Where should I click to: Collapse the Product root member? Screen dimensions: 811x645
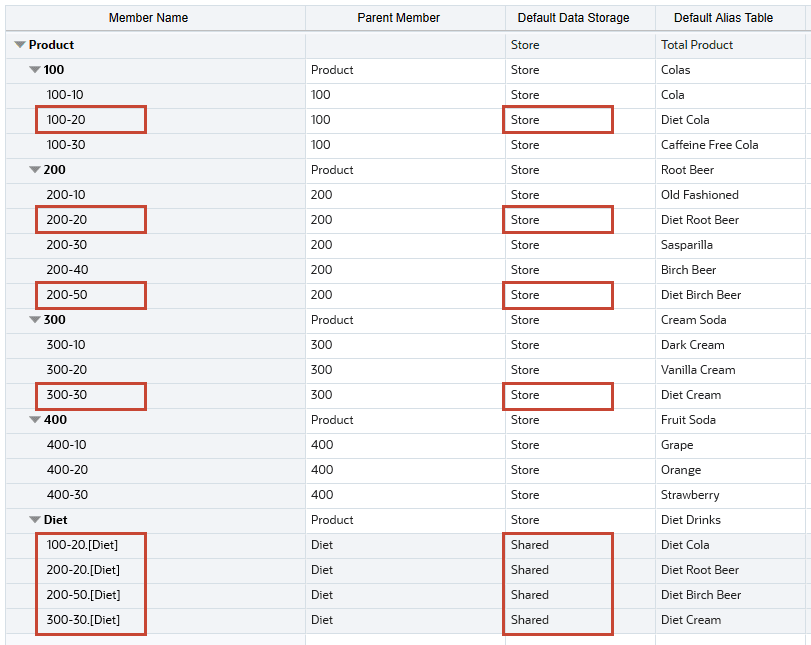pos(20,45)
